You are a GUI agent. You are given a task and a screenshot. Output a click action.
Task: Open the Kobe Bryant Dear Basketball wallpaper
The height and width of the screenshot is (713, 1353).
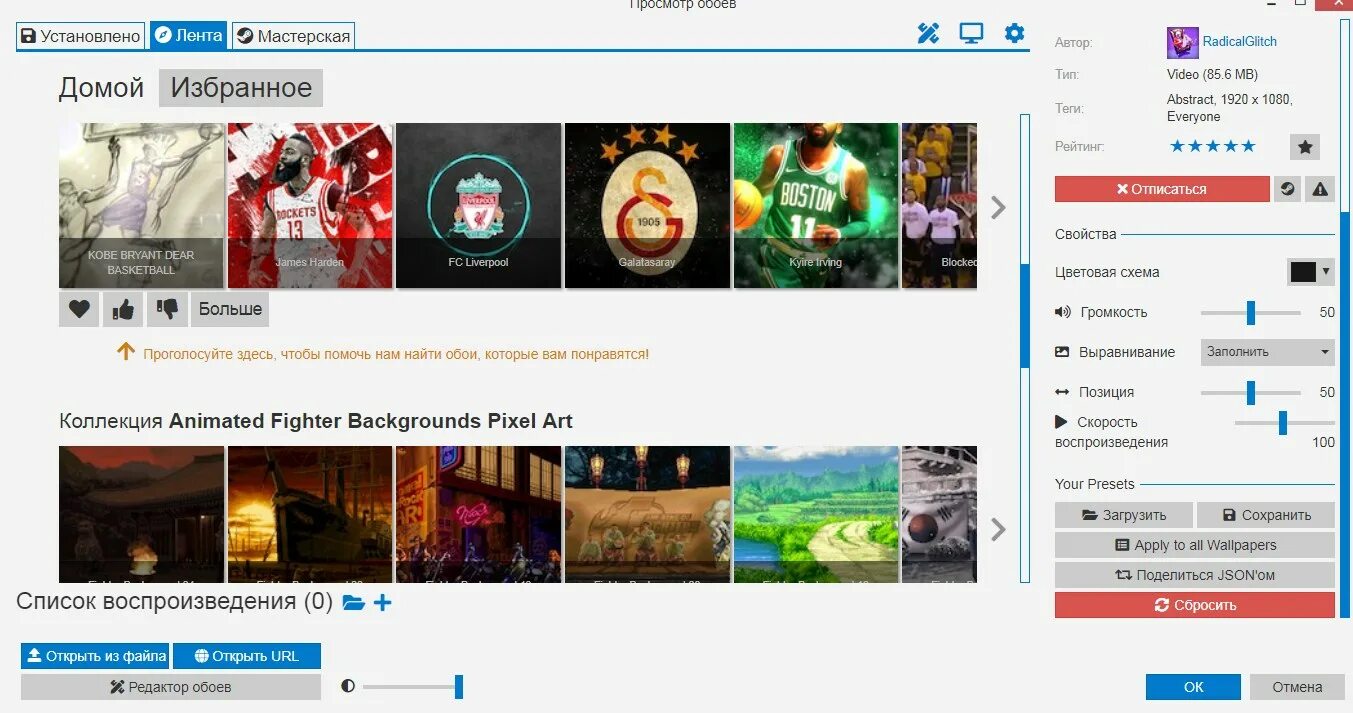(x=141, y=206)
